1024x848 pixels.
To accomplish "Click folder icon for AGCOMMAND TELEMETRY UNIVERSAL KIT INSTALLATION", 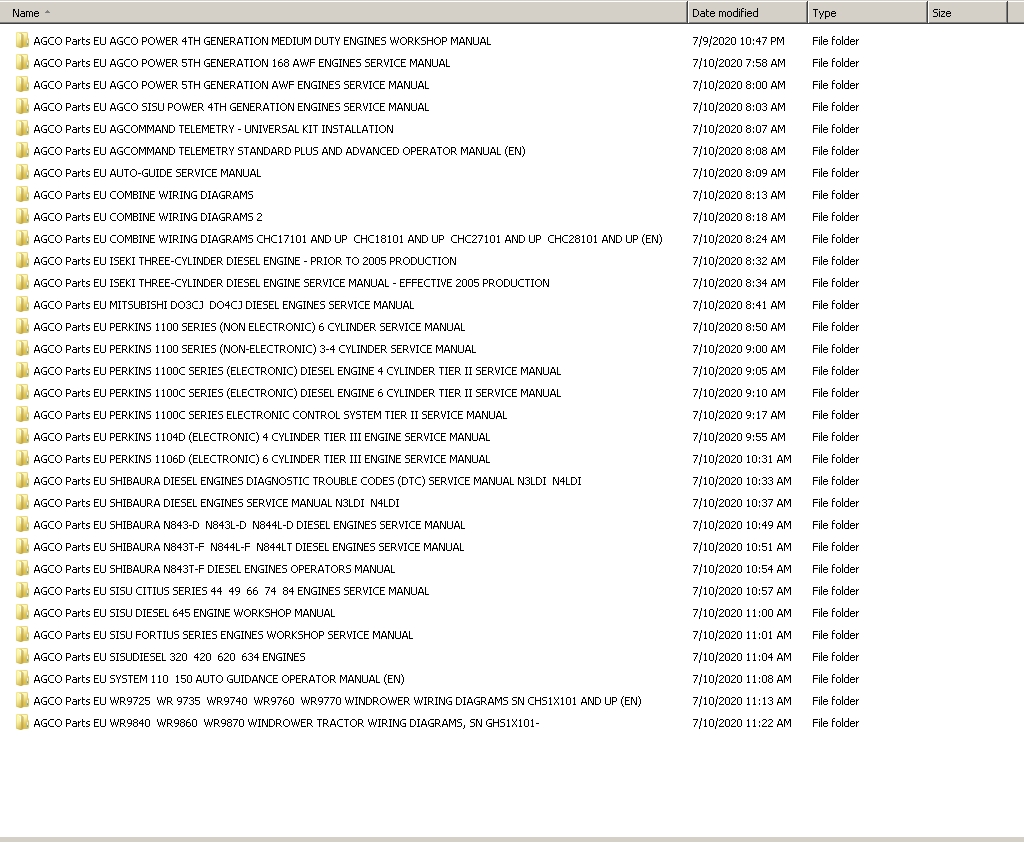I will pyautogui.click(x=22, y=129).
